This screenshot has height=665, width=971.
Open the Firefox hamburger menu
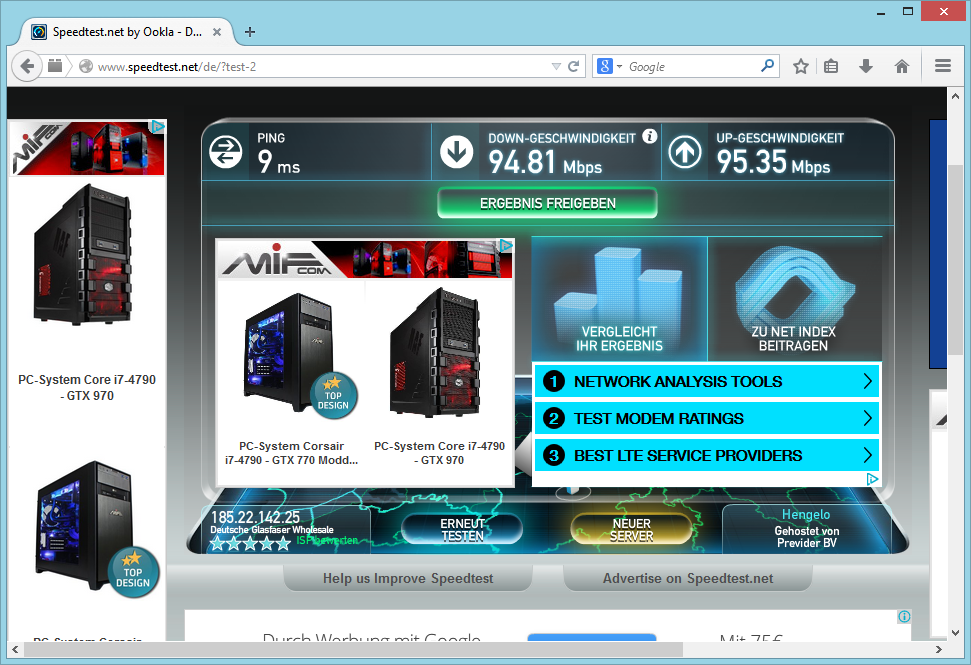click(943, 66)
